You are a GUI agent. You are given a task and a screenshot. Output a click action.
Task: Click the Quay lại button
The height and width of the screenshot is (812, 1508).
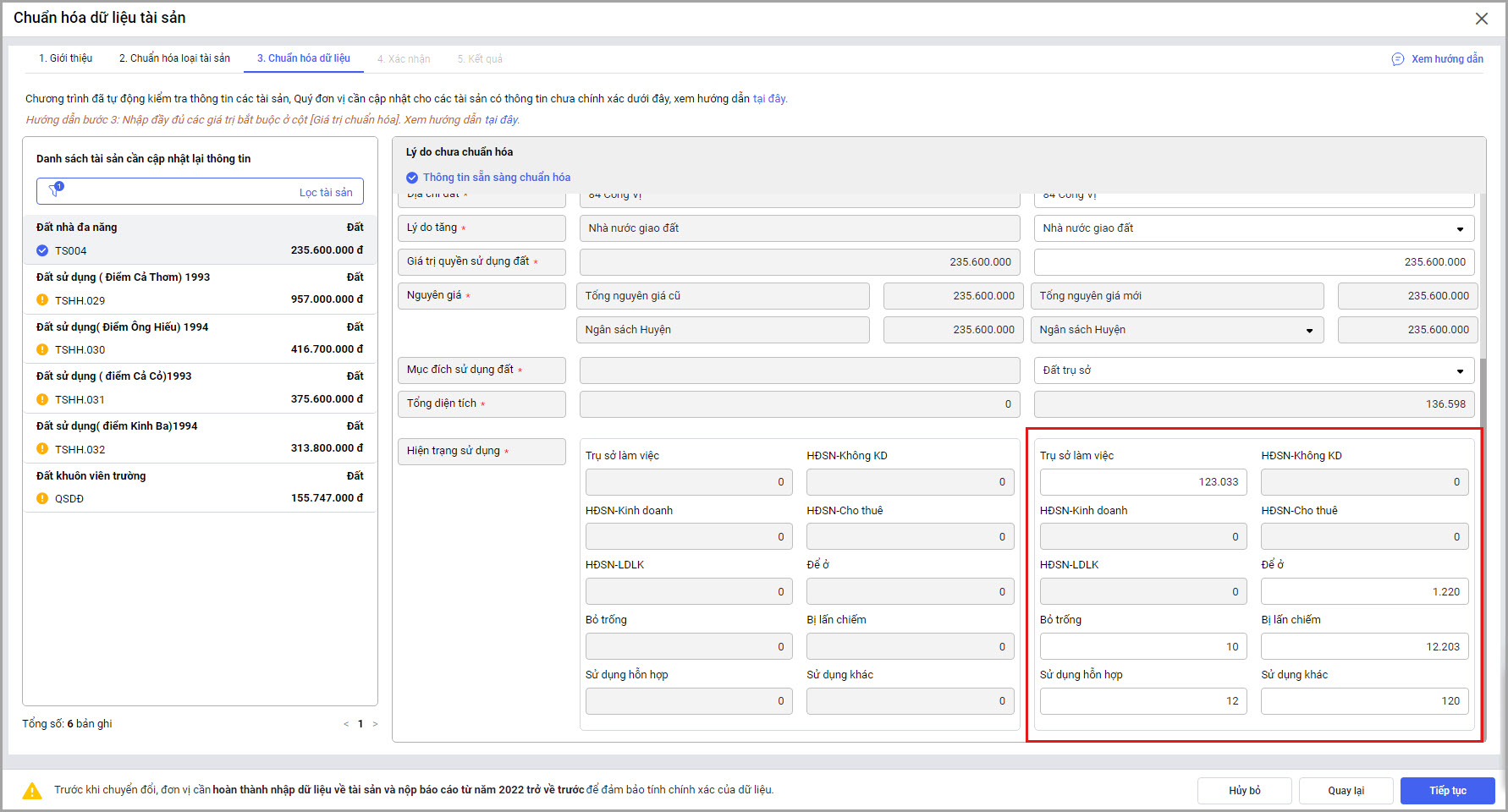coord(1345,791)
